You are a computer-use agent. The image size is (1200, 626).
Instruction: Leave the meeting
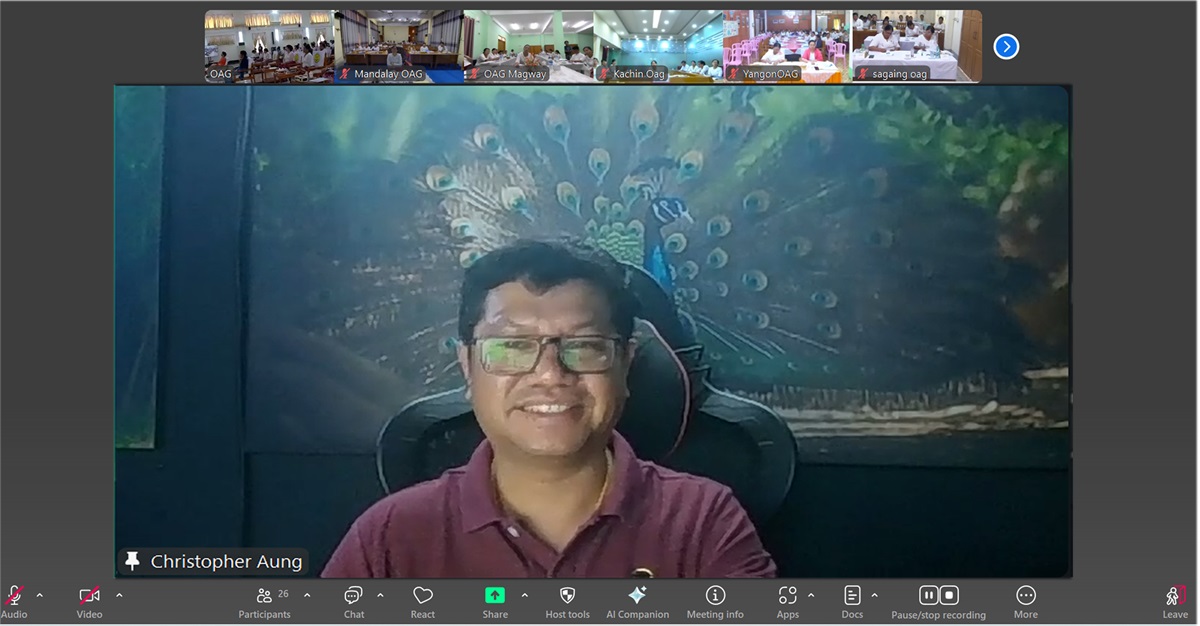1175,598
